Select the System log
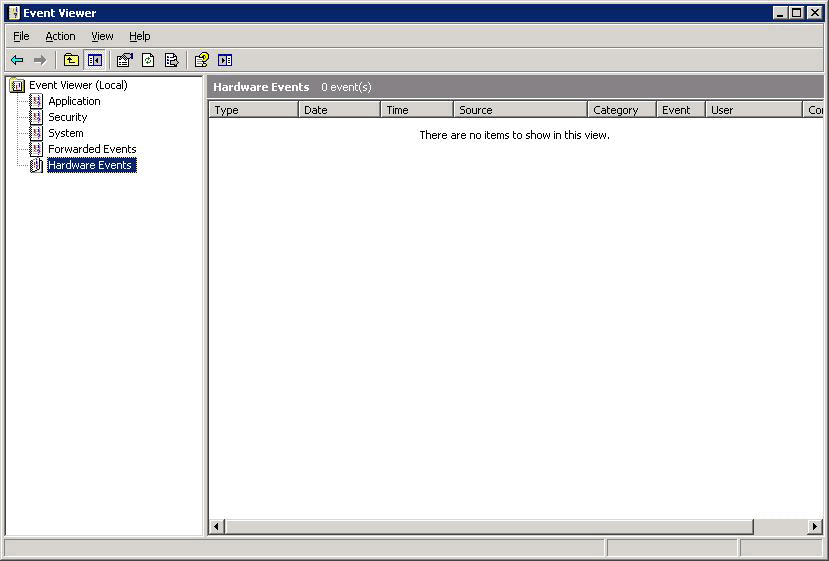 [x=66, y=133]
